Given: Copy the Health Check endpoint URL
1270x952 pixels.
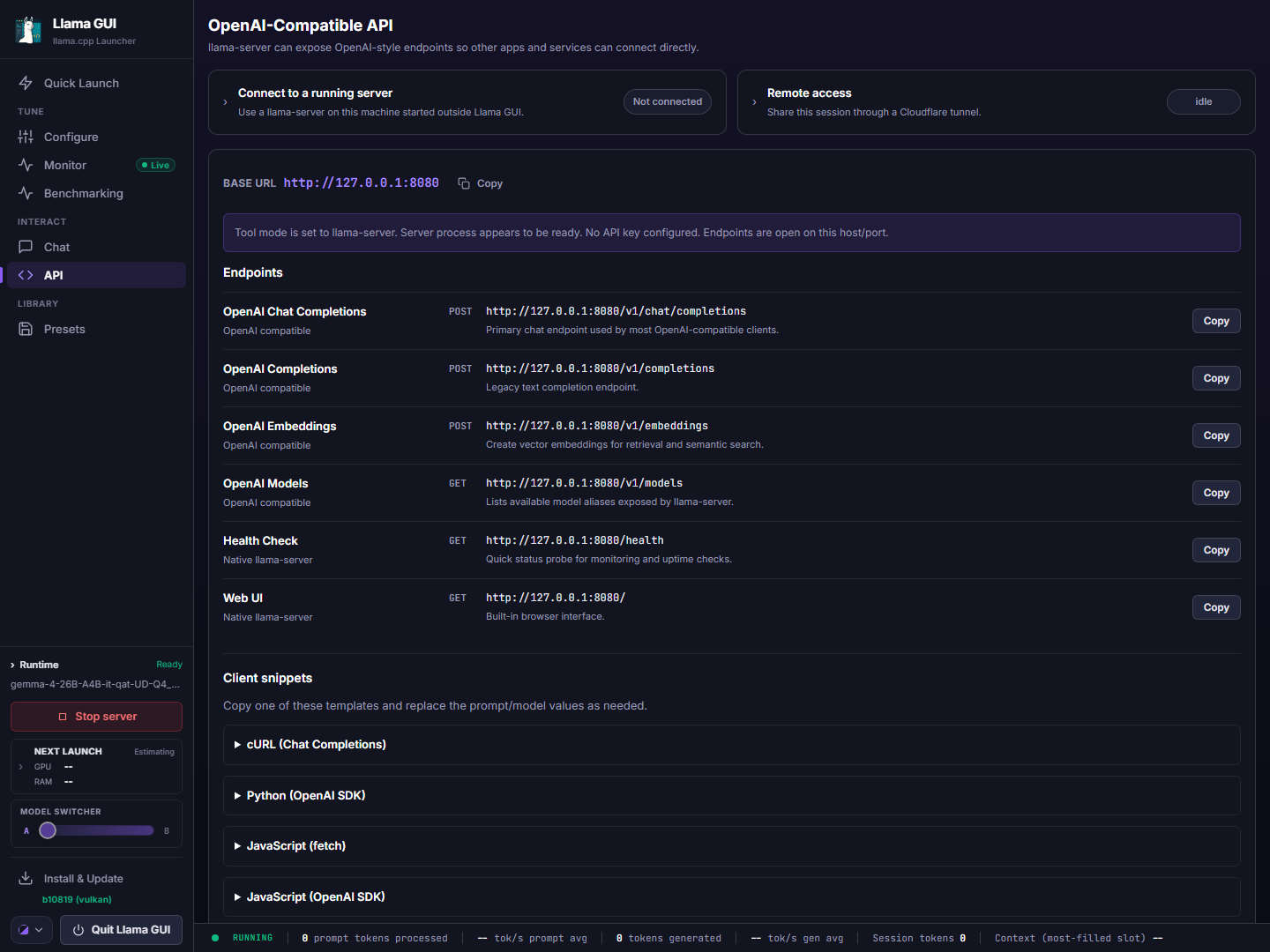Looking at the screenshot, I should tap(1216, 550).
